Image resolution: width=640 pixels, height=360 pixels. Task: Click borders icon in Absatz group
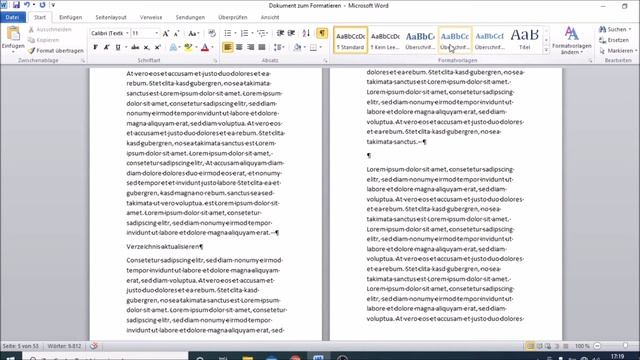pos(313,47)
